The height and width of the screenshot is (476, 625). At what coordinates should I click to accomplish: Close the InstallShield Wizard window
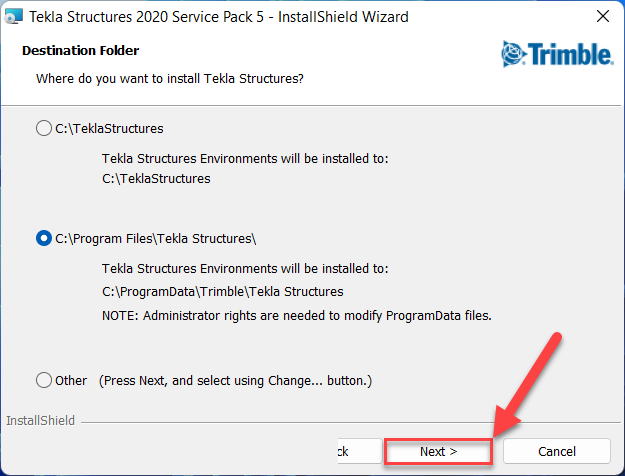pyautogui.click(x=603, y=17)
